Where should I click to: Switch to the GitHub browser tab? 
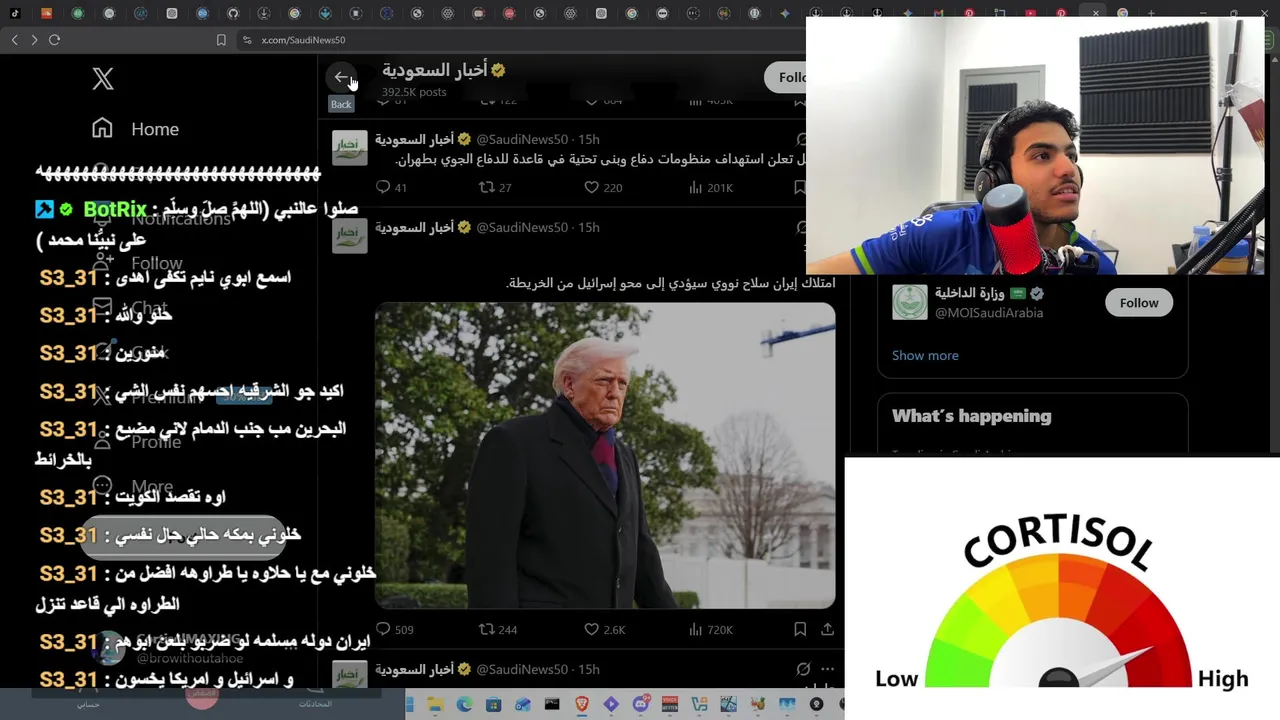click(x=233, y=14)
